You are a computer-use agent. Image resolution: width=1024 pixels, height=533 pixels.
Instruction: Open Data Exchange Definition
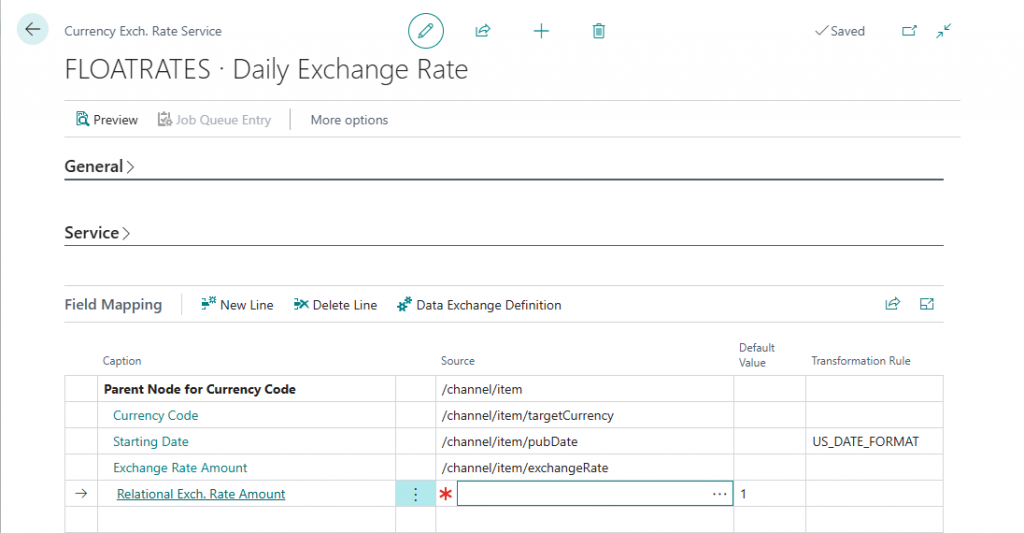[479, 305]
